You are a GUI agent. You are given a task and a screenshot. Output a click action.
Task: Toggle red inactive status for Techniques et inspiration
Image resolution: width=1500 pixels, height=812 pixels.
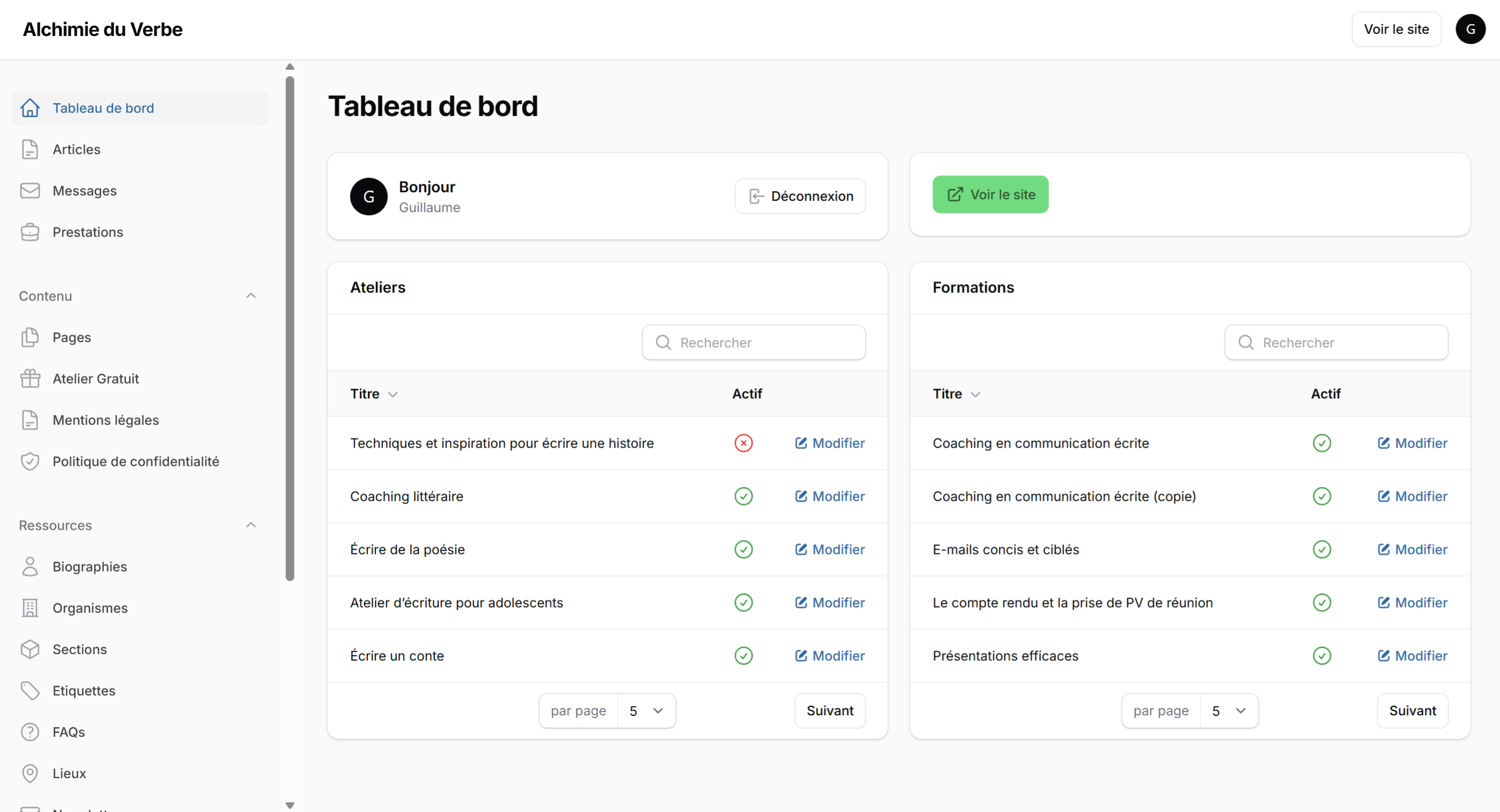[743, 443]
